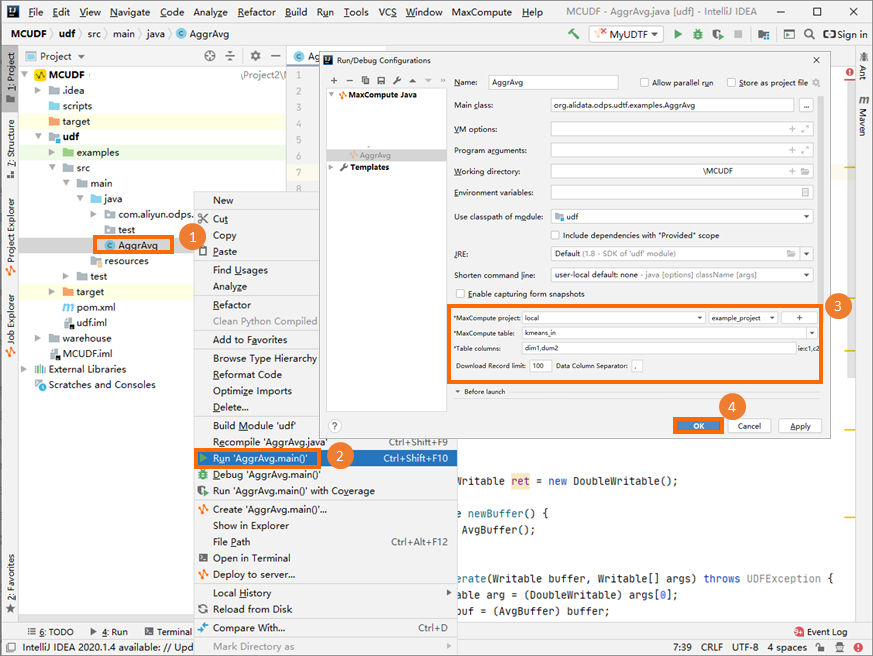The width and height of the screenshot is (873, 656).
Task: Click the green Run button in toolbar
Action: 678,34
